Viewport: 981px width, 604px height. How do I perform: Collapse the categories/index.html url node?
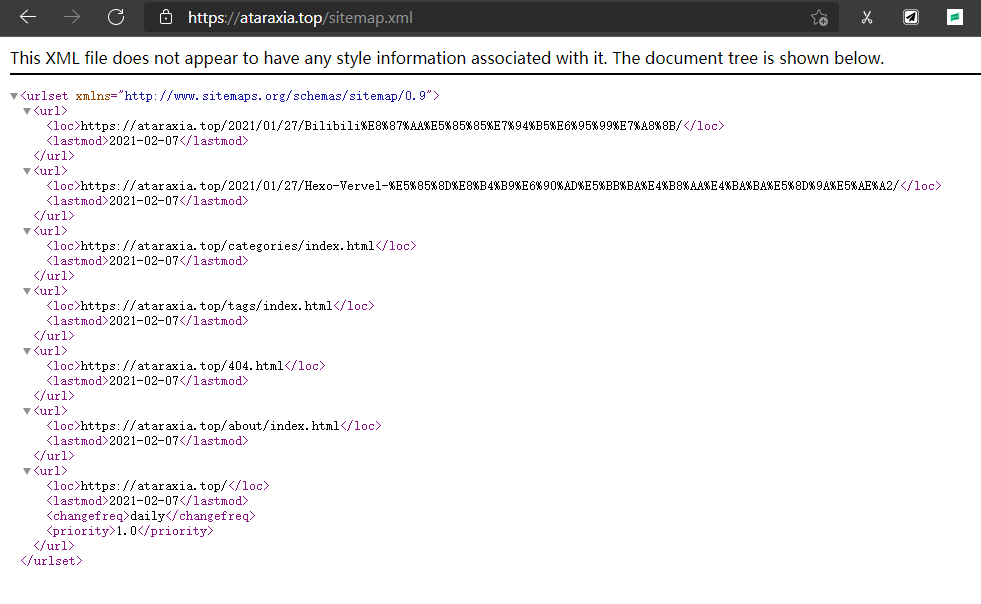[27, 231]
